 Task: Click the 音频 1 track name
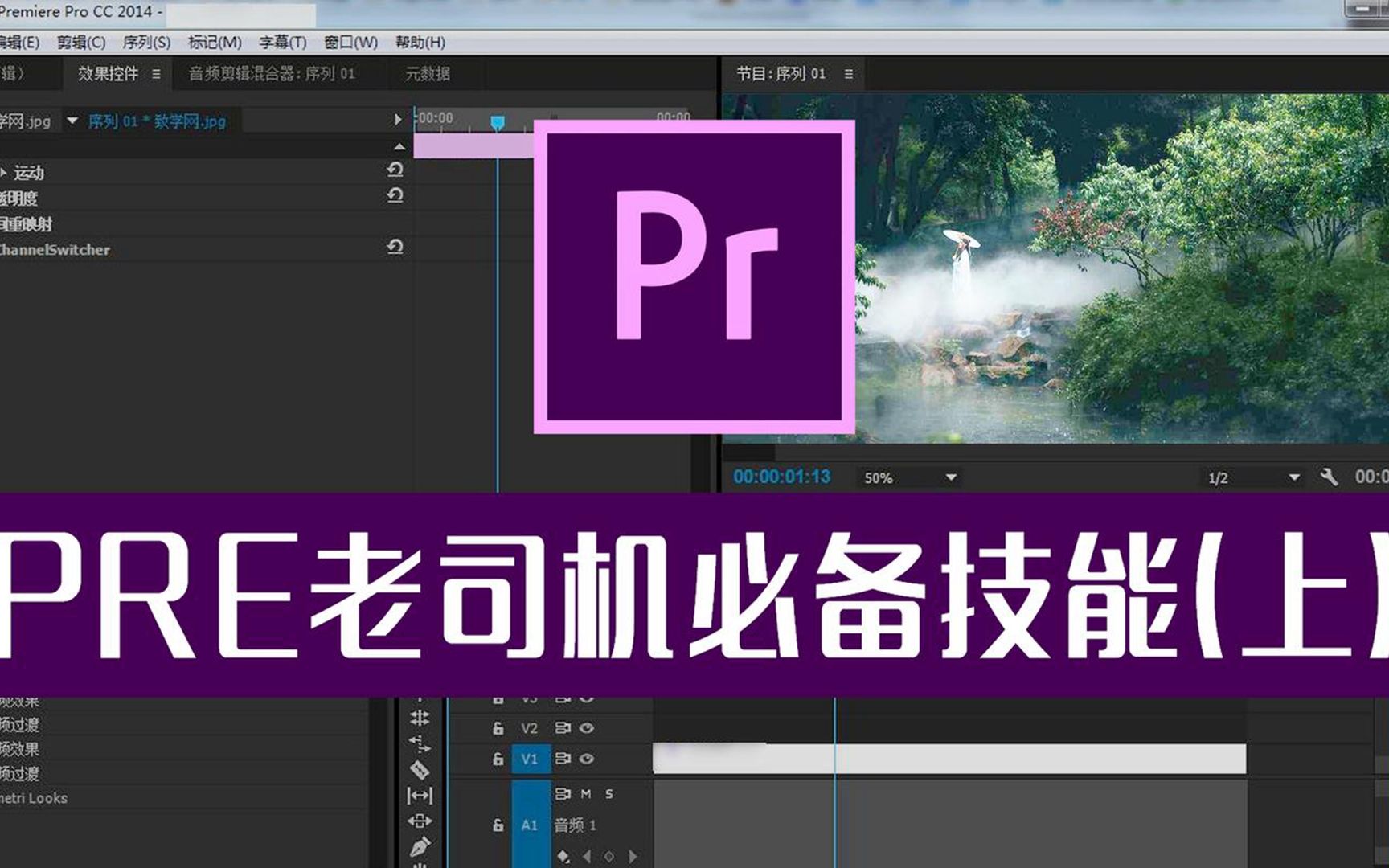click(x=576, y=825)
